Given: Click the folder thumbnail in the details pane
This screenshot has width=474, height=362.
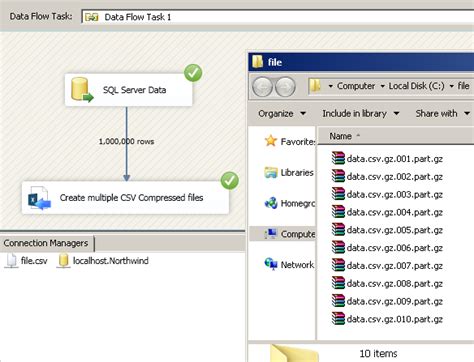Looking at the screenshot, I should (294, 353).
